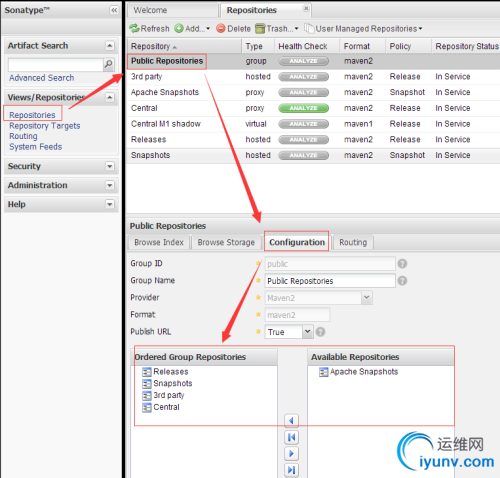Select the Repositories main tab
This screenshot has height=478, width=500.
point(252,10)
